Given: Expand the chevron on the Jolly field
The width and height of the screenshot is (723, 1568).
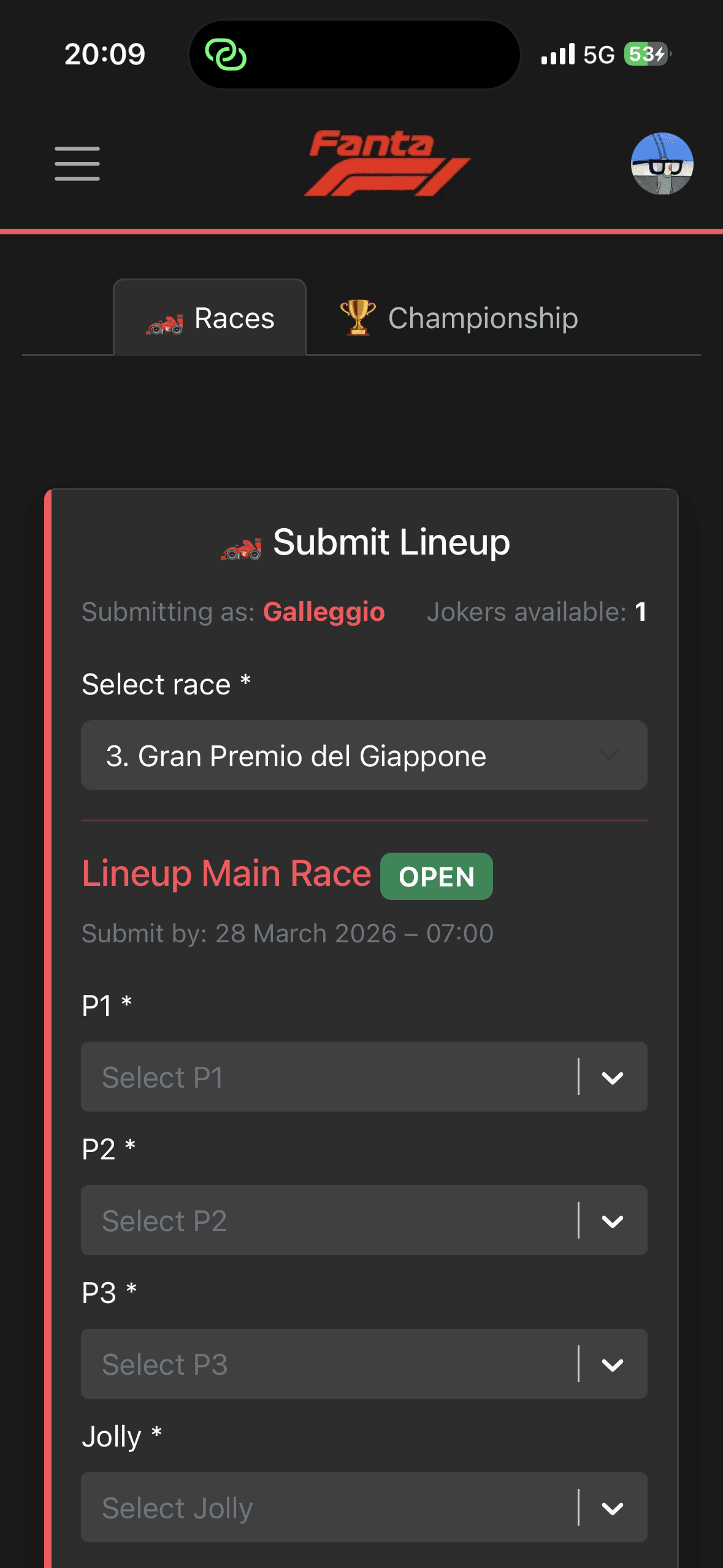Looking at the screenshot, I should [x=611, y=1508].
